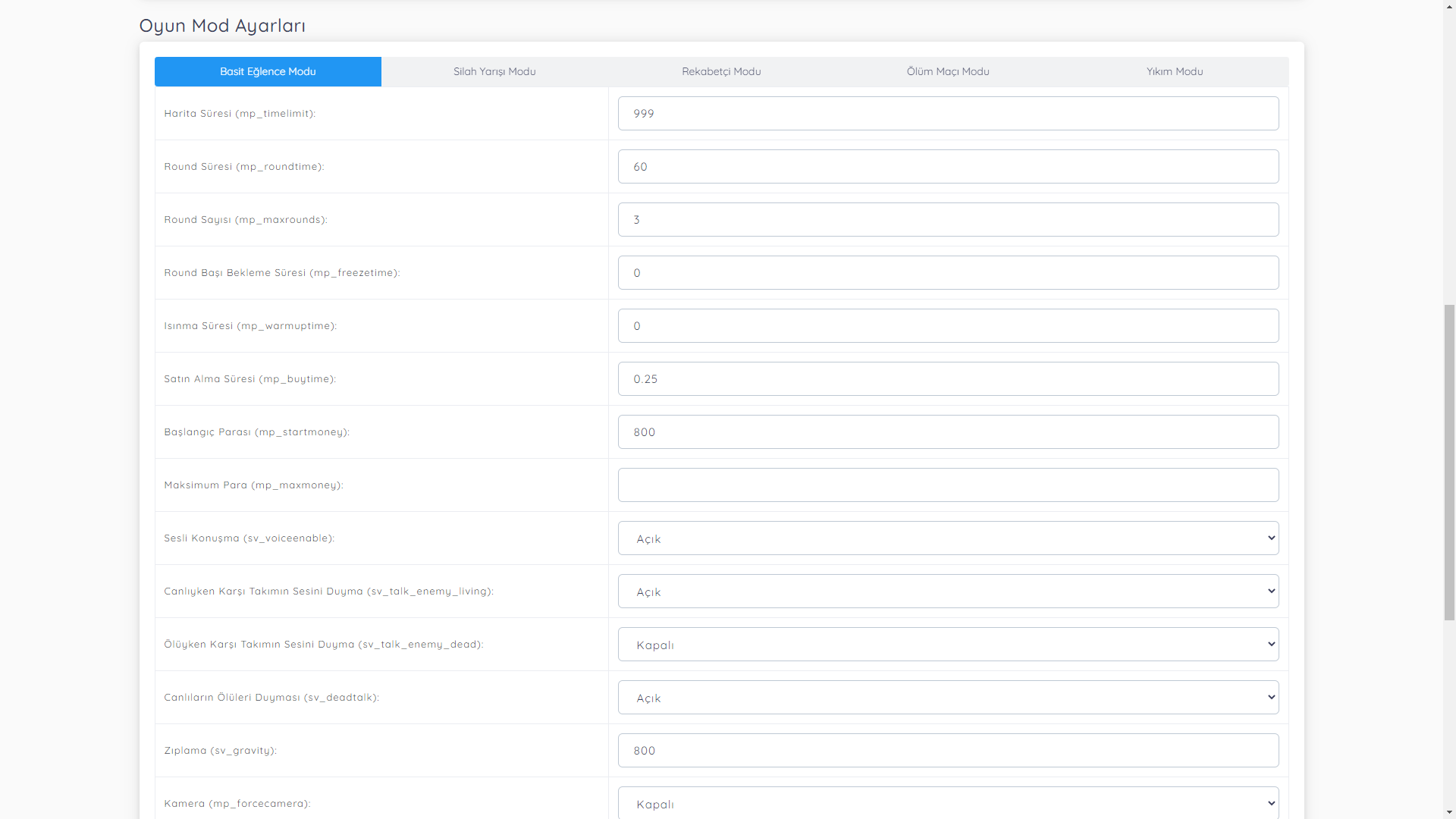Click the Satın Alma Süresi label
Viewport: 1456px width, 819px height.
click(250, 379)
